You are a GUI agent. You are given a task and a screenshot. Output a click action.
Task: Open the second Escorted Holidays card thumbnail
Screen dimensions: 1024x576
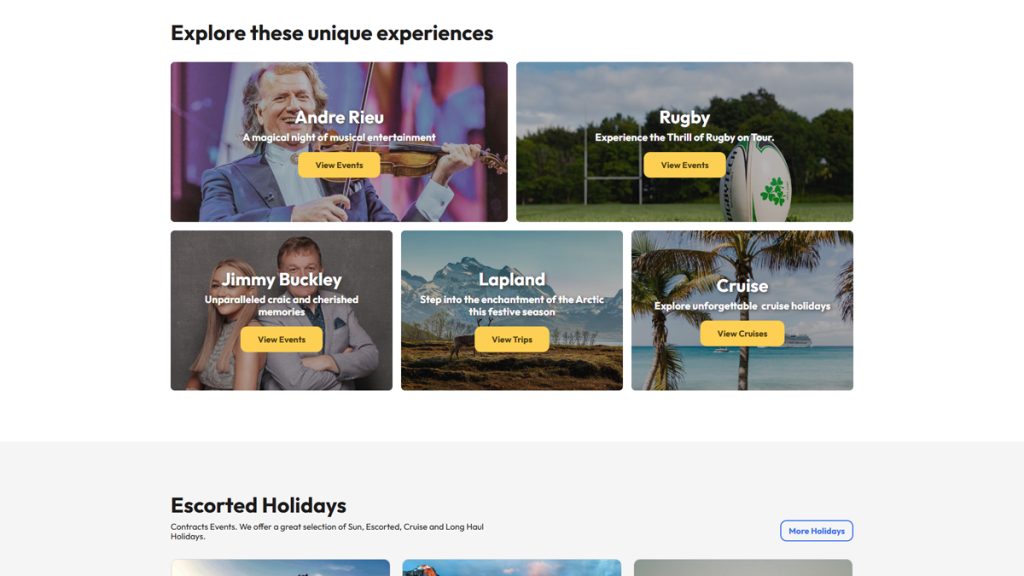(x=512, y=568)
